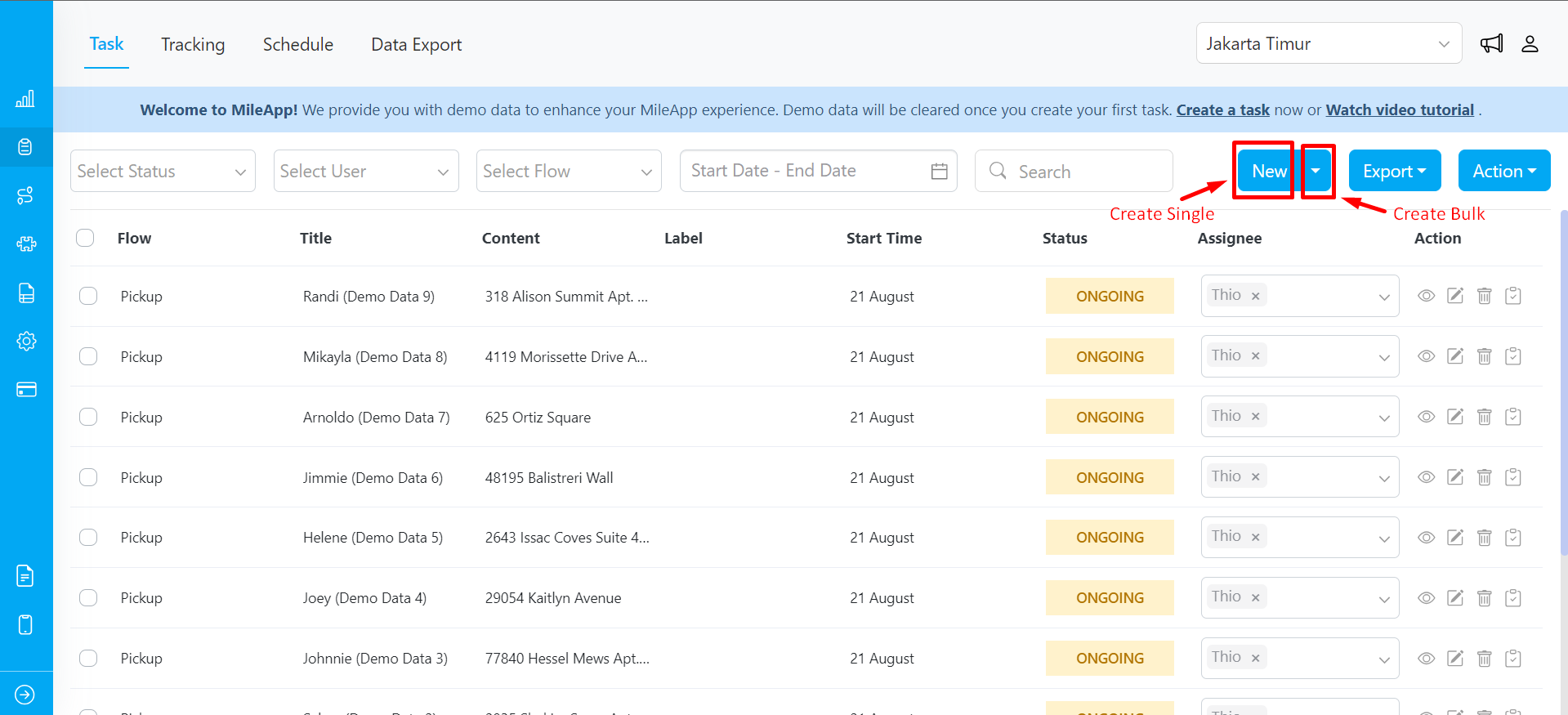This screenshot has width=1568, height=715.
Task: Open the Export dropdown
Action: [x=1395, y=171]
